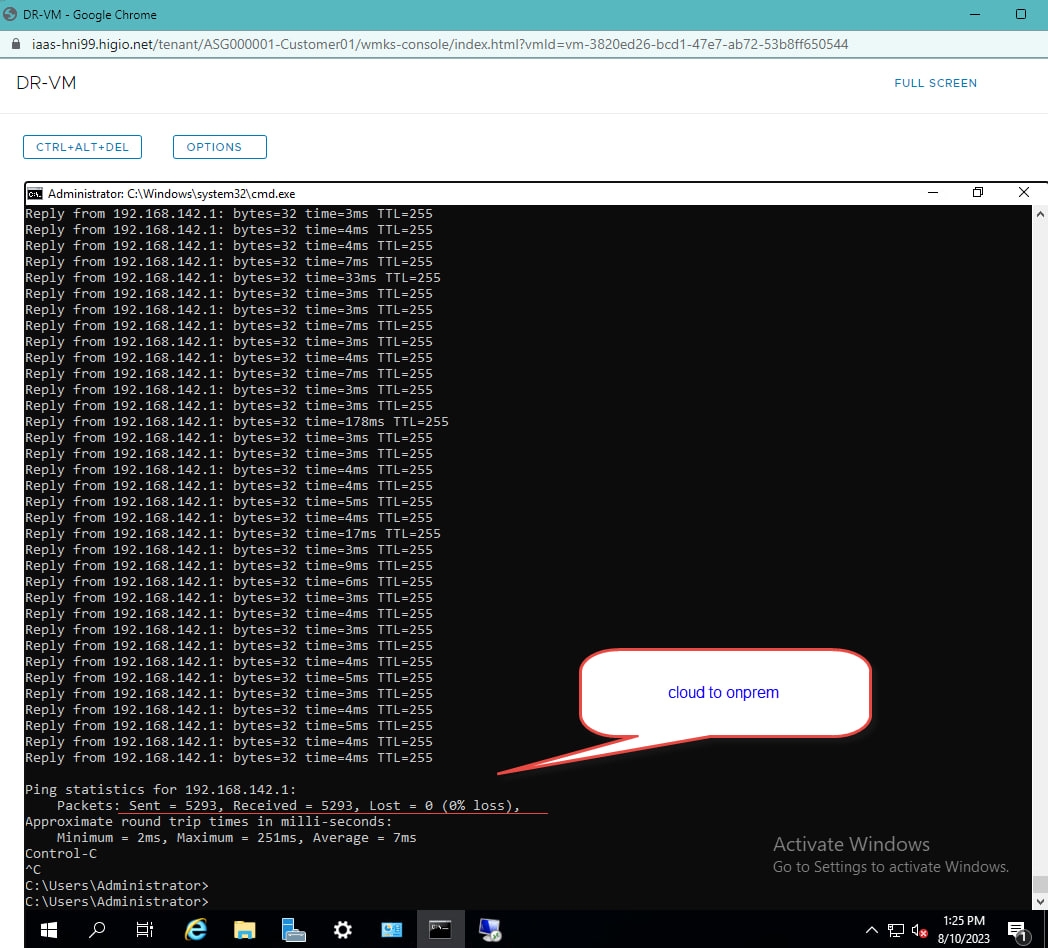
Task: Open the network status tray icon
Action: tap(896, 930)
